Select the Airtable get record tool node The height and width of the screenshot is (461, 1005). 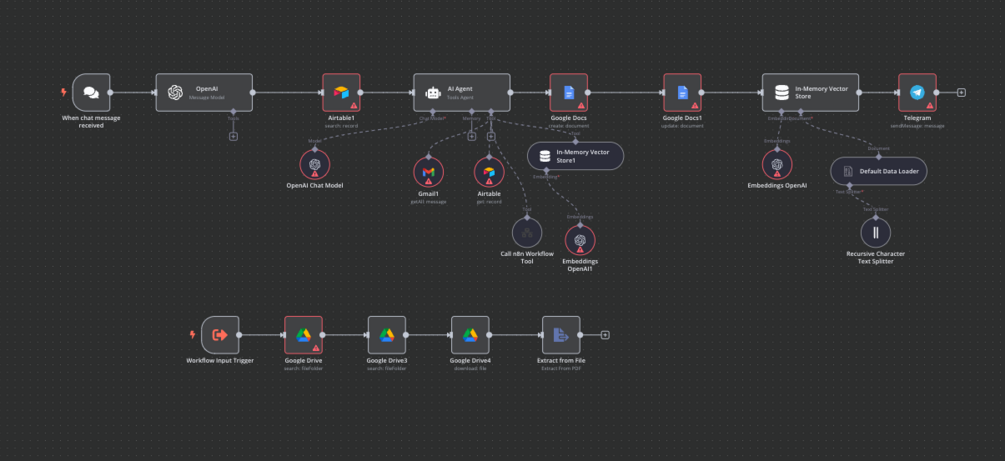click(x=489, y=172)
